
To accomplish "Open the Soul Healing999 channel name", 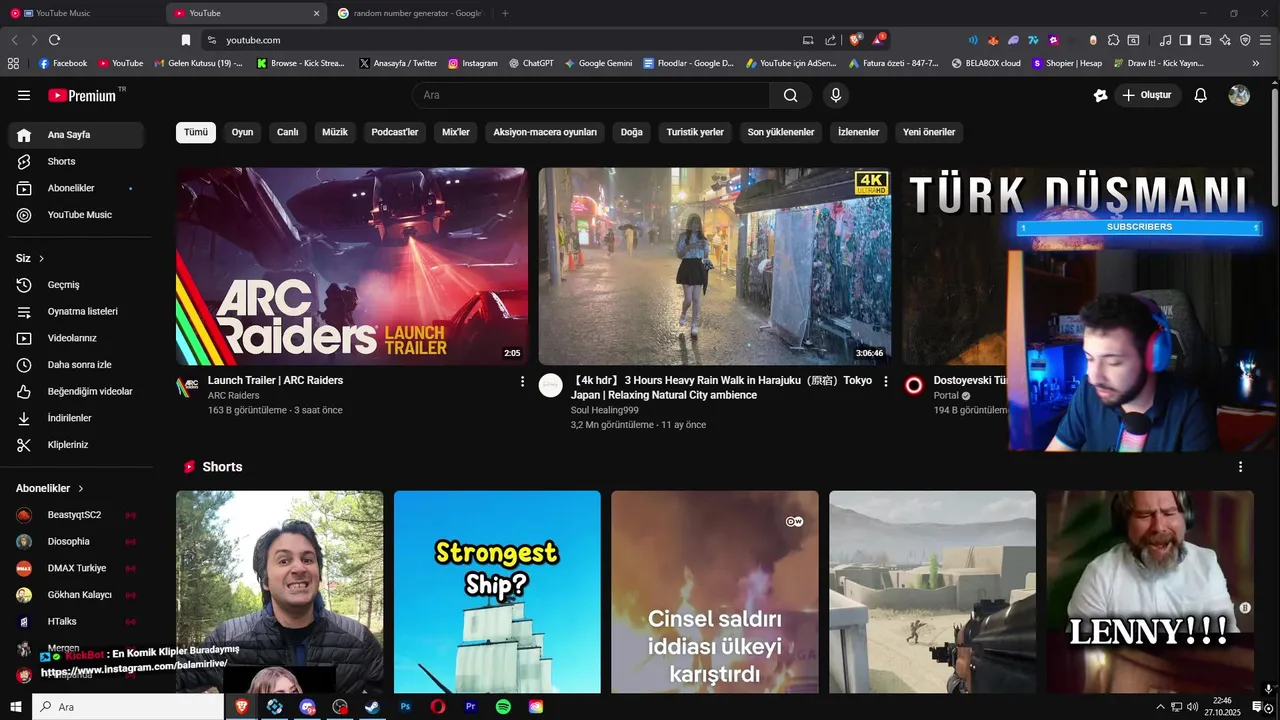I will 604,410.
